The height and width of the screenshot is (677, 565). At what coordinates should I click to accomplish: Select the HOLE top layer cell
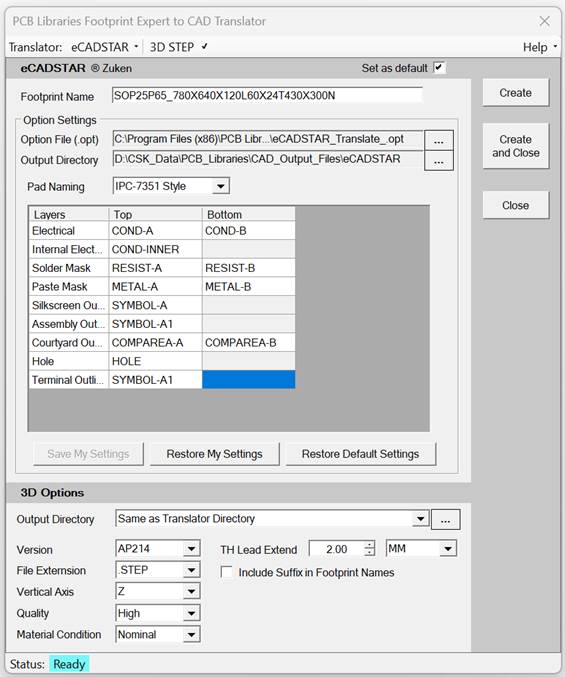coord(155,361)
